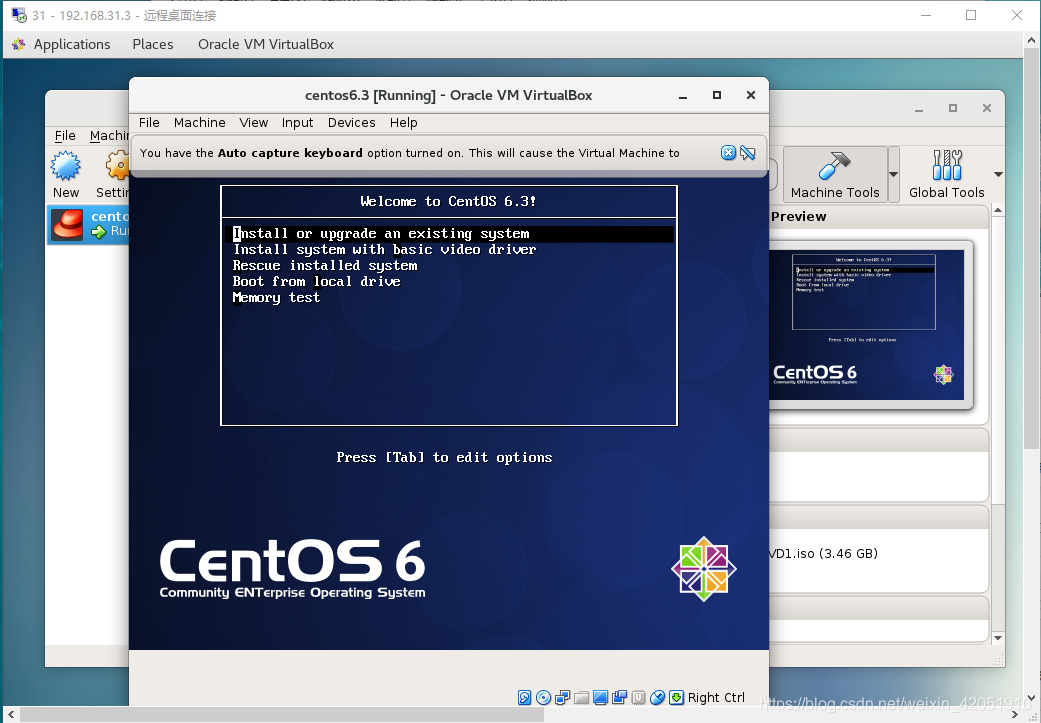Open the View menu
This screenshot has width=1041, height=723.
pyautogui.click(x=254, y=122)
